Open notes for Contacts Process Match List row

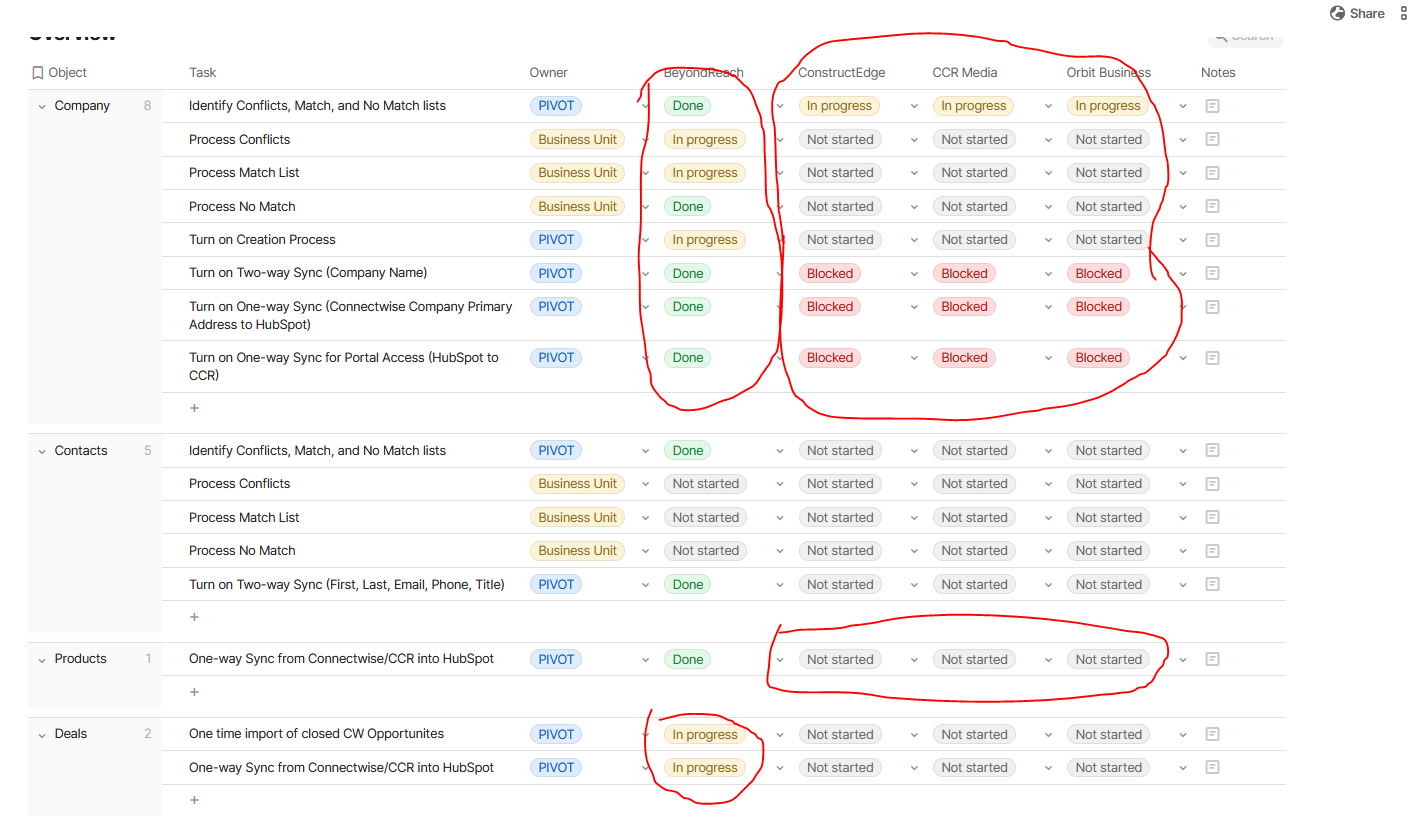coord(1212,518)
